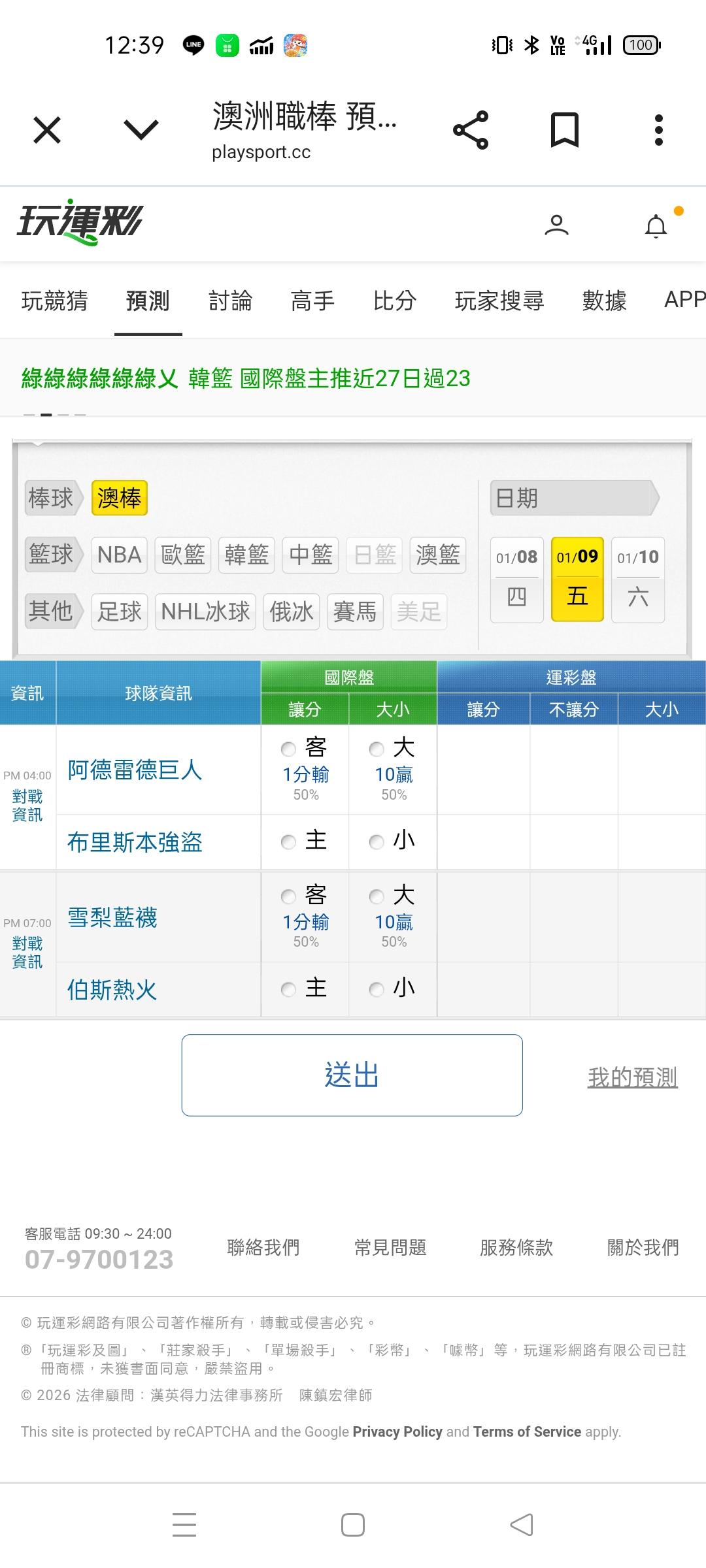Open the 比分 tab

pyautogui.click(x=394, y=301)
